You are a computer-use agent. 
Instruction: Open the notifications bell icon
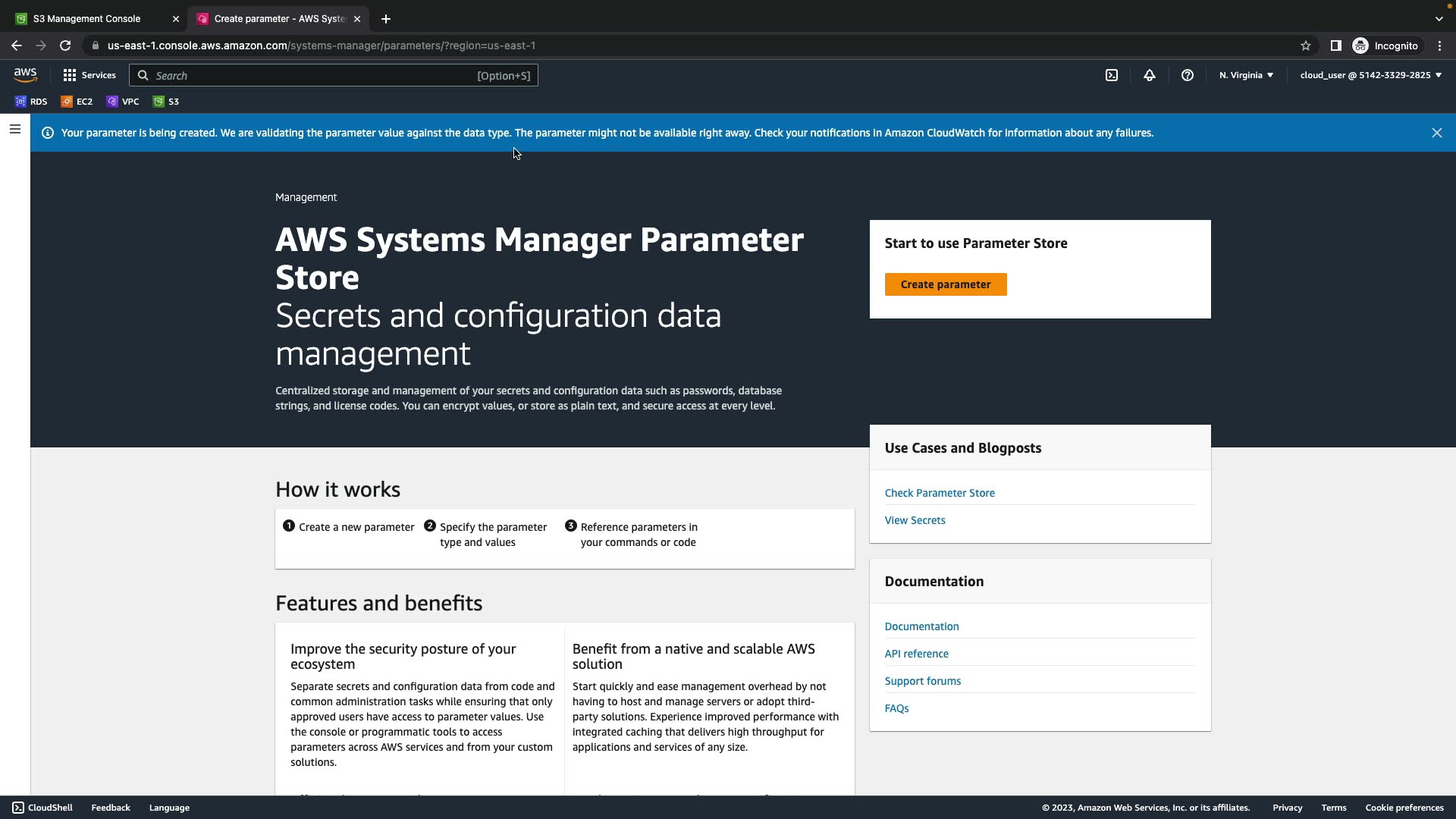[1150, 75]
